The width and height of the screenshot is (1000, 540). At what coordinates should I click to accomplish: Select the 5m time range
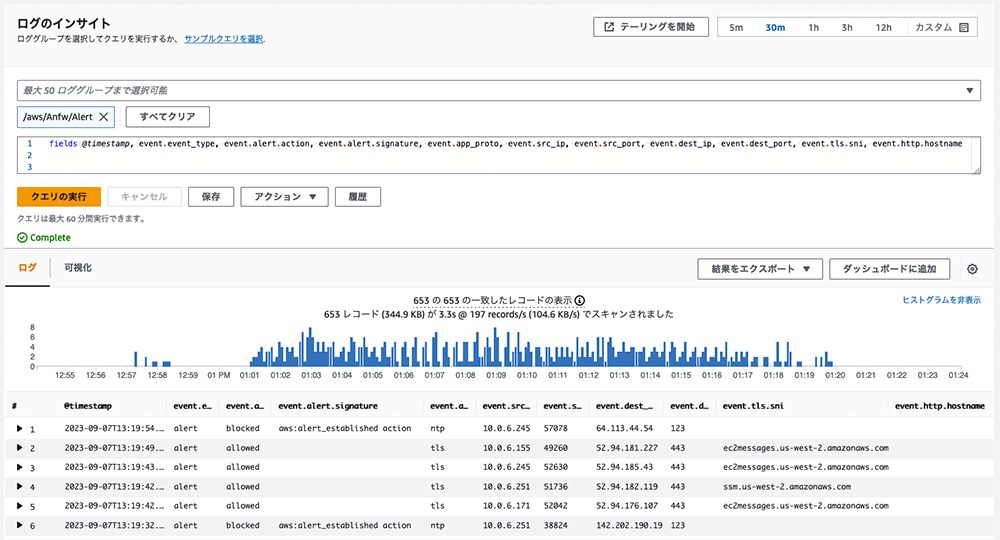pyautogui.click(x=736, y=27)
